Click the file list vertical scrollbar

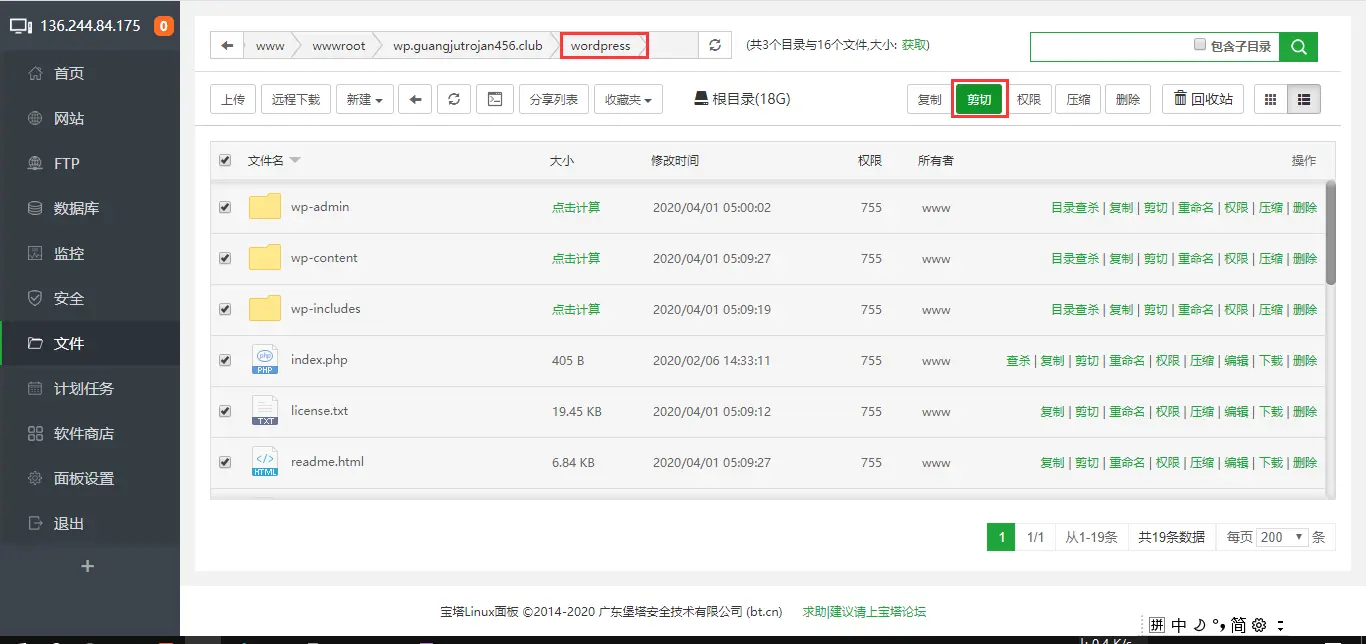coord(1330,232)
